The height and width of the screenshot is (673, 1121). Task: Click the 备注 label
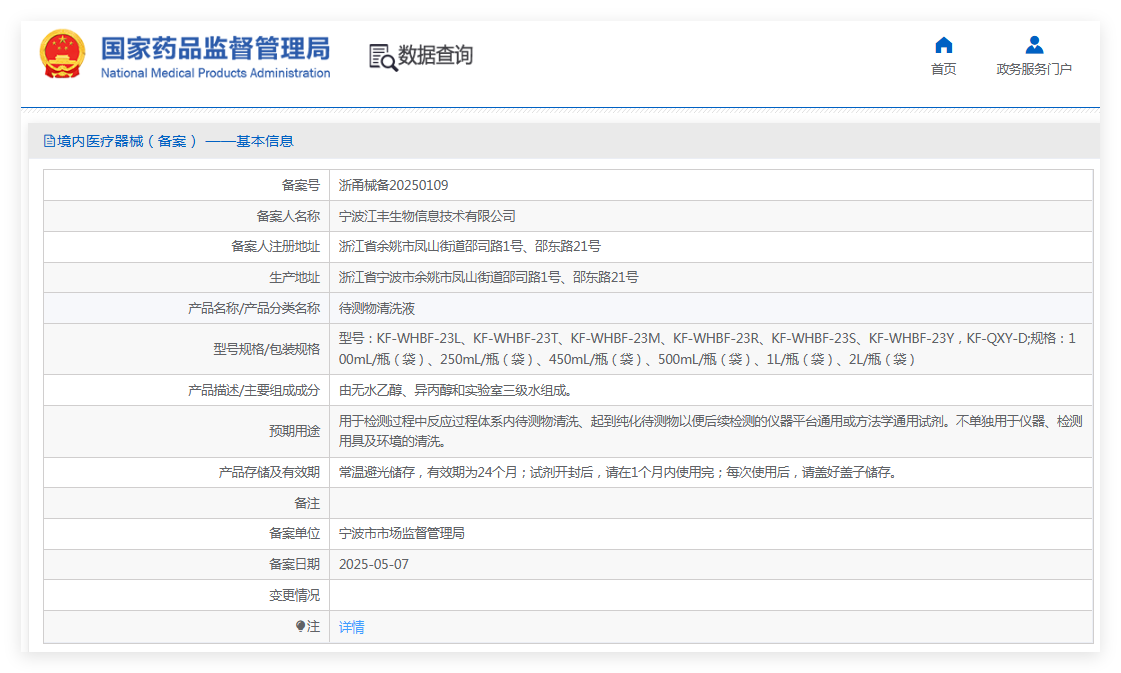pyautogui.click(x=307, y=503)
